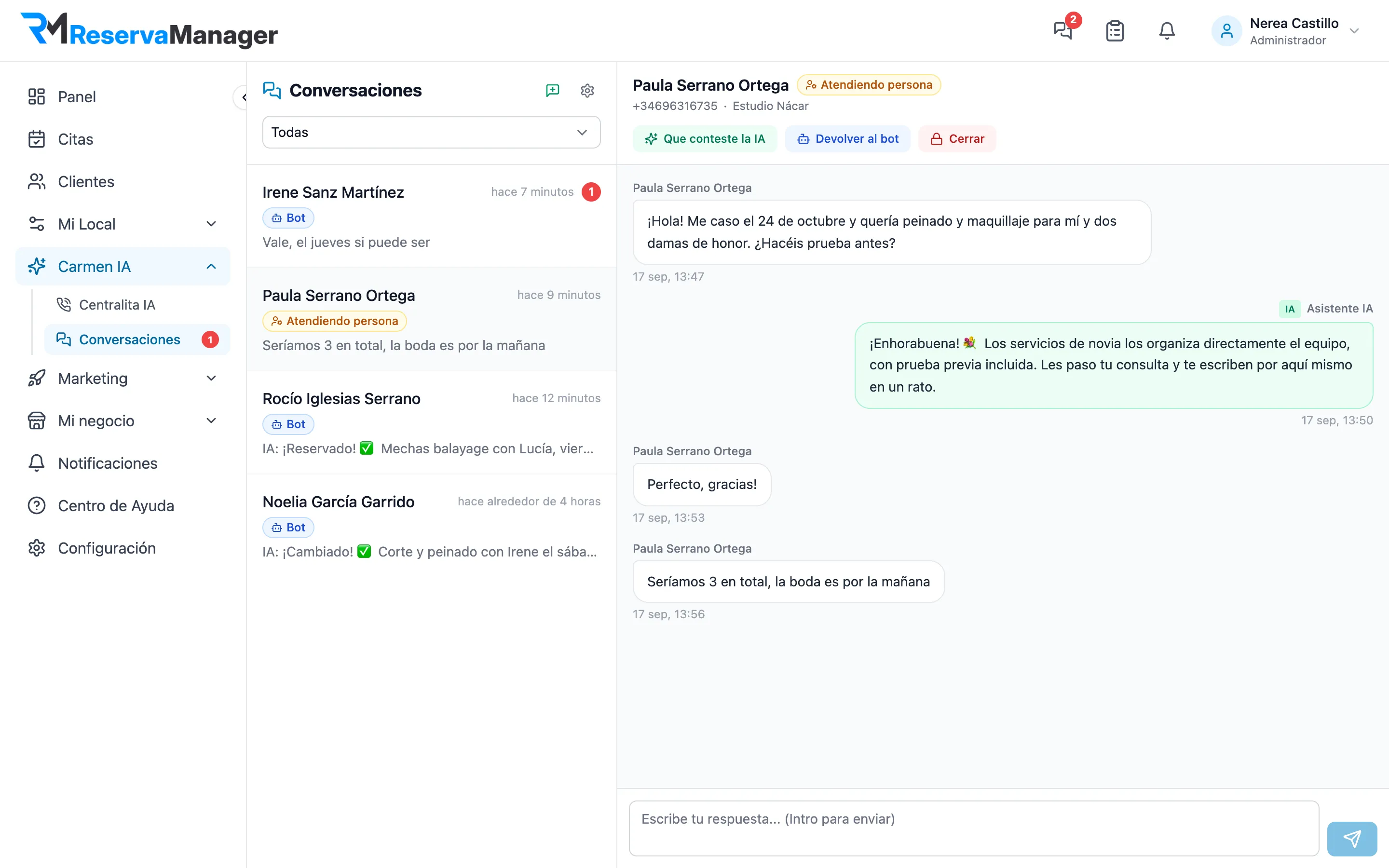The image size is (1389, 868).
Task: Open Paula Serrano Ortega conversation in list
Action: (x=432, y=320)
